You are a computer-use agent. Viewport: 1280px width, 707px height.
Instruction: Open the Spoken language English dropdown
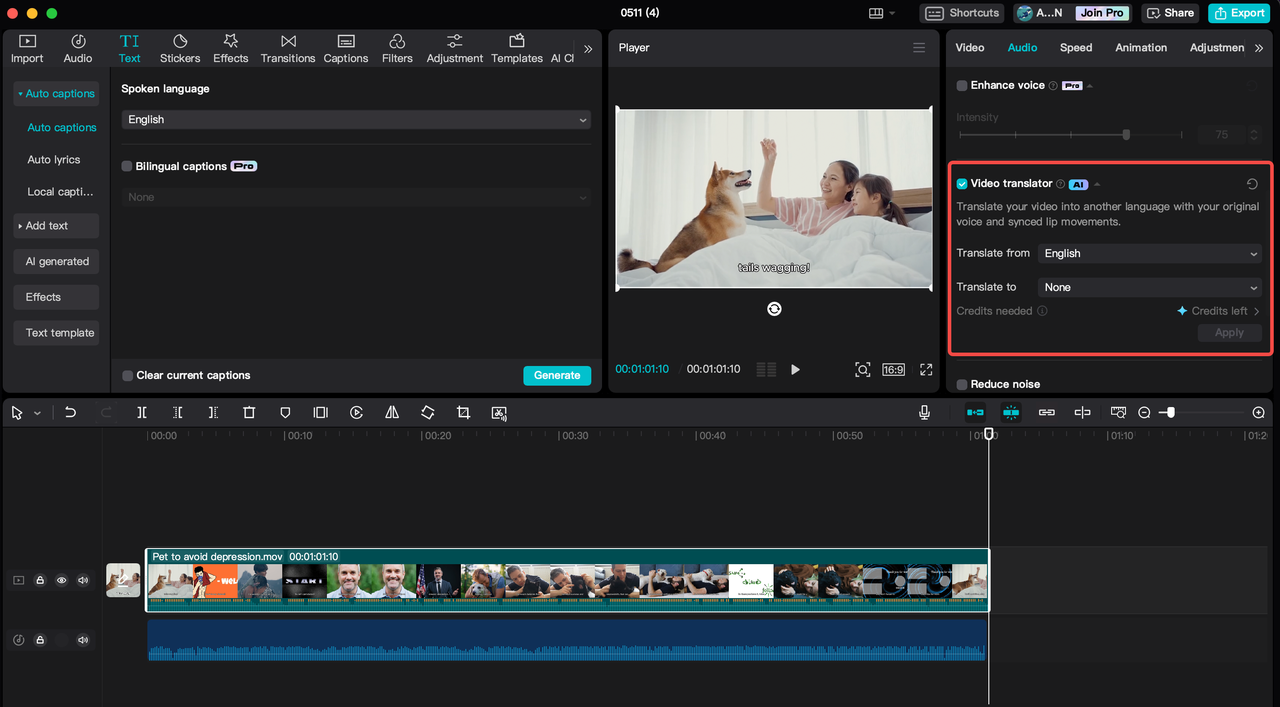(356, 119)
